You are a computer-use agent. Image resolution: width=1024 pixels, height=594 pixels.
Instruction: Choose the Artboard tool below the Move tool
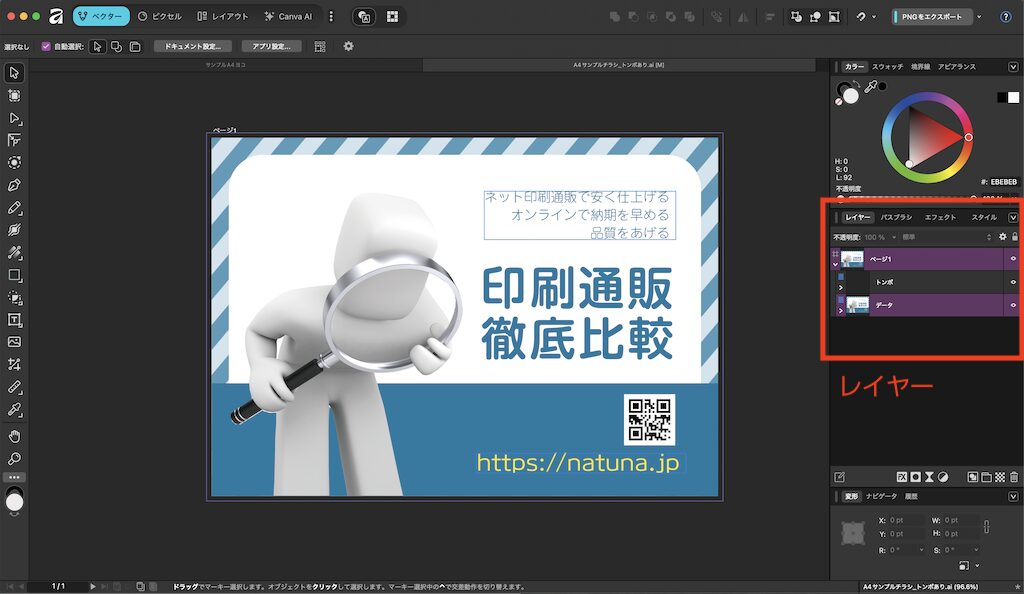15,96
